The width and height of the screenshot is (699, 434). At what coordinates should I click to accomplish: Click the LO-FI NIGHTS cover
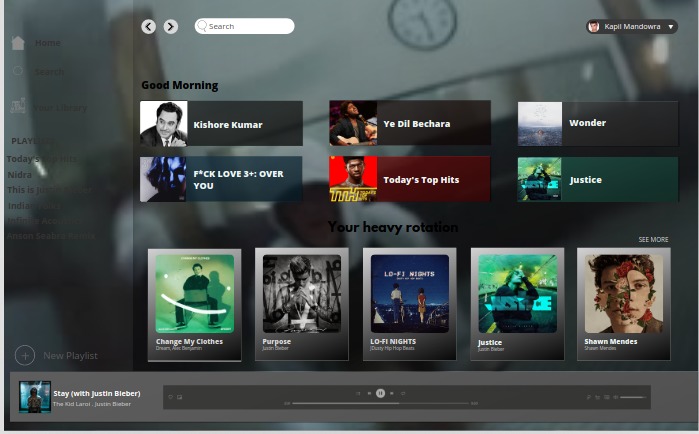pyautogui.click(x=410, y=294)
